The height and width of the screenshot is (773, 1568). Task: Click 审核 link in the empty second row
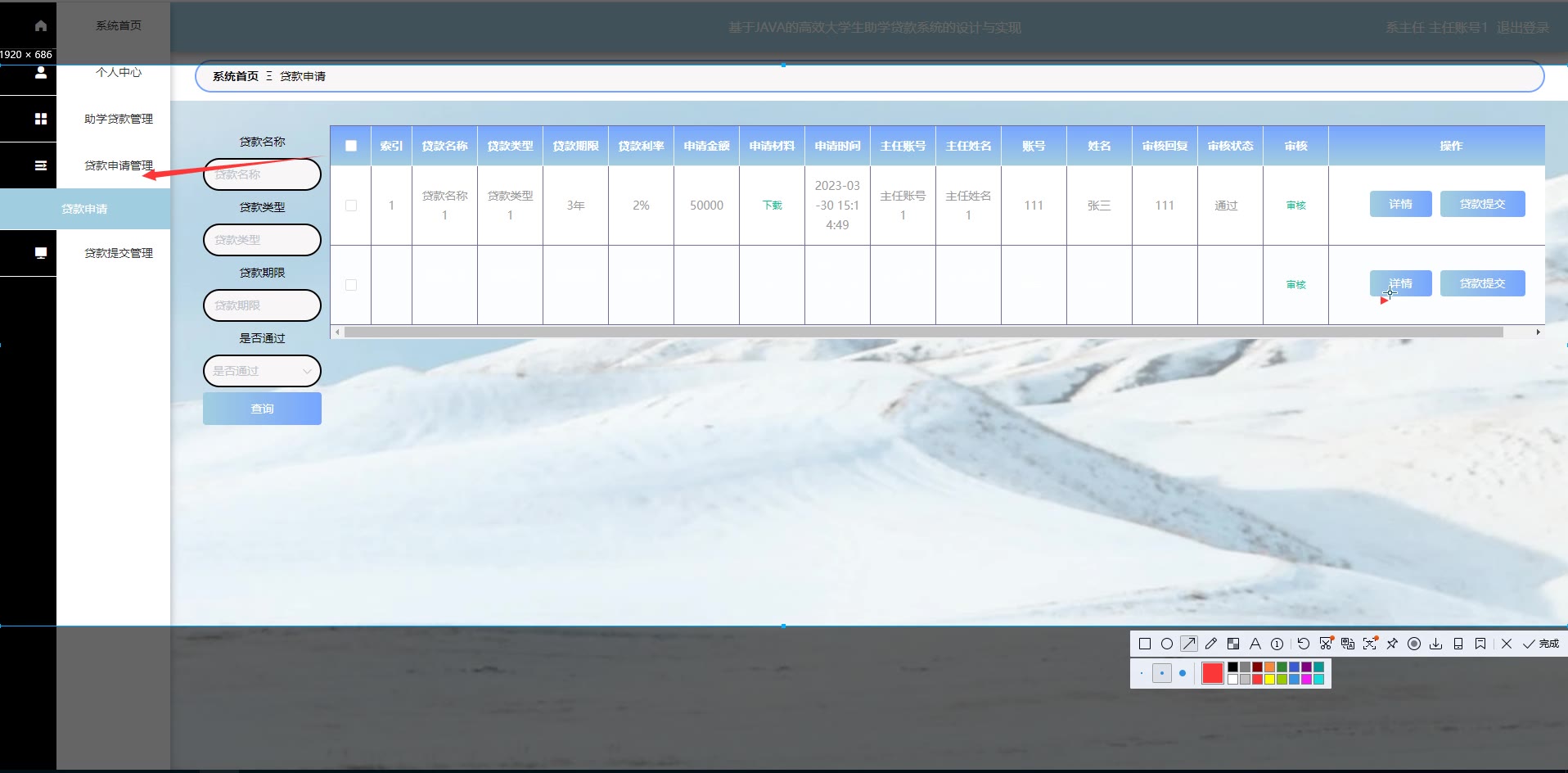[1296, 285]
